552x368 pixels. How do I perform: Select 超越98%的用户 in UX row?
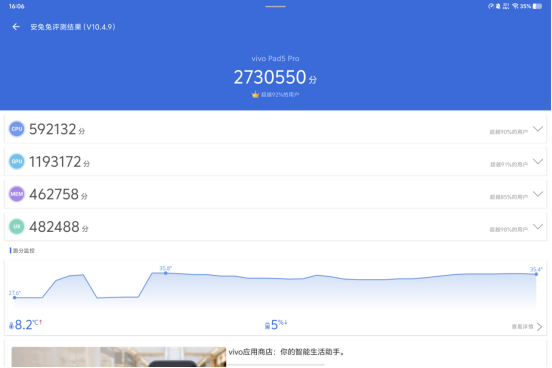pos(509,229)
